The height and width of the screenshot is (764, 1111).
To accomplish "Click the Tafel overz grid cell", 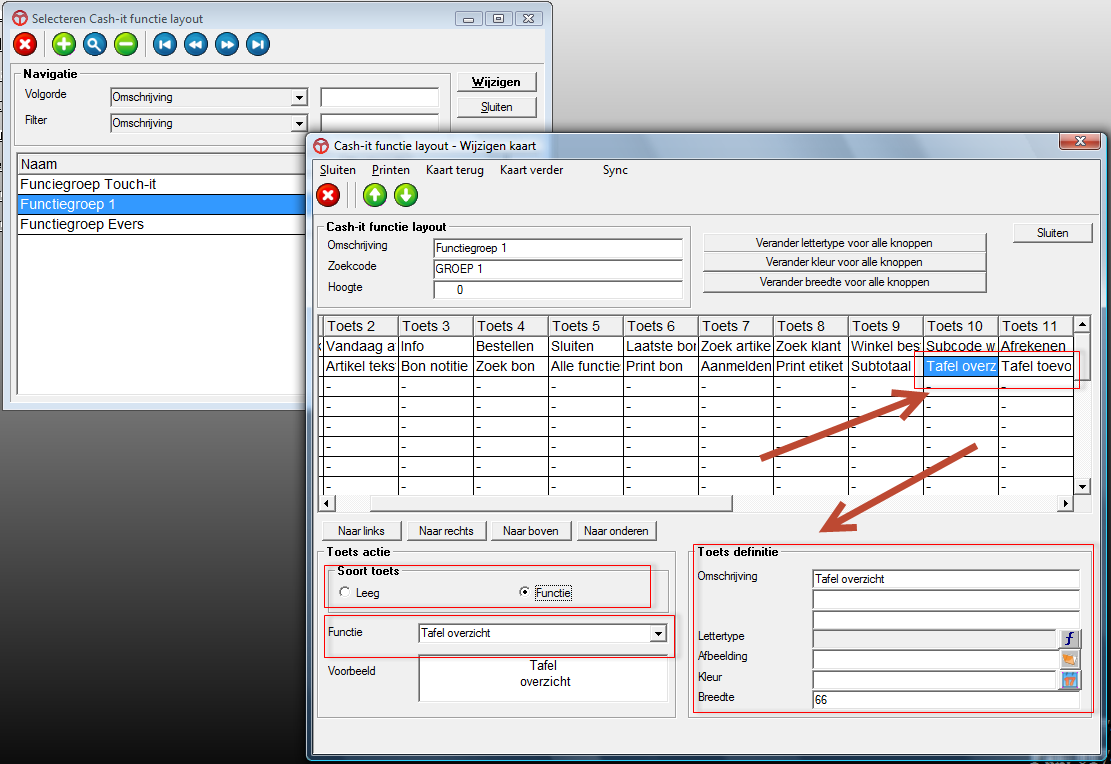I will tap(961, 366).
